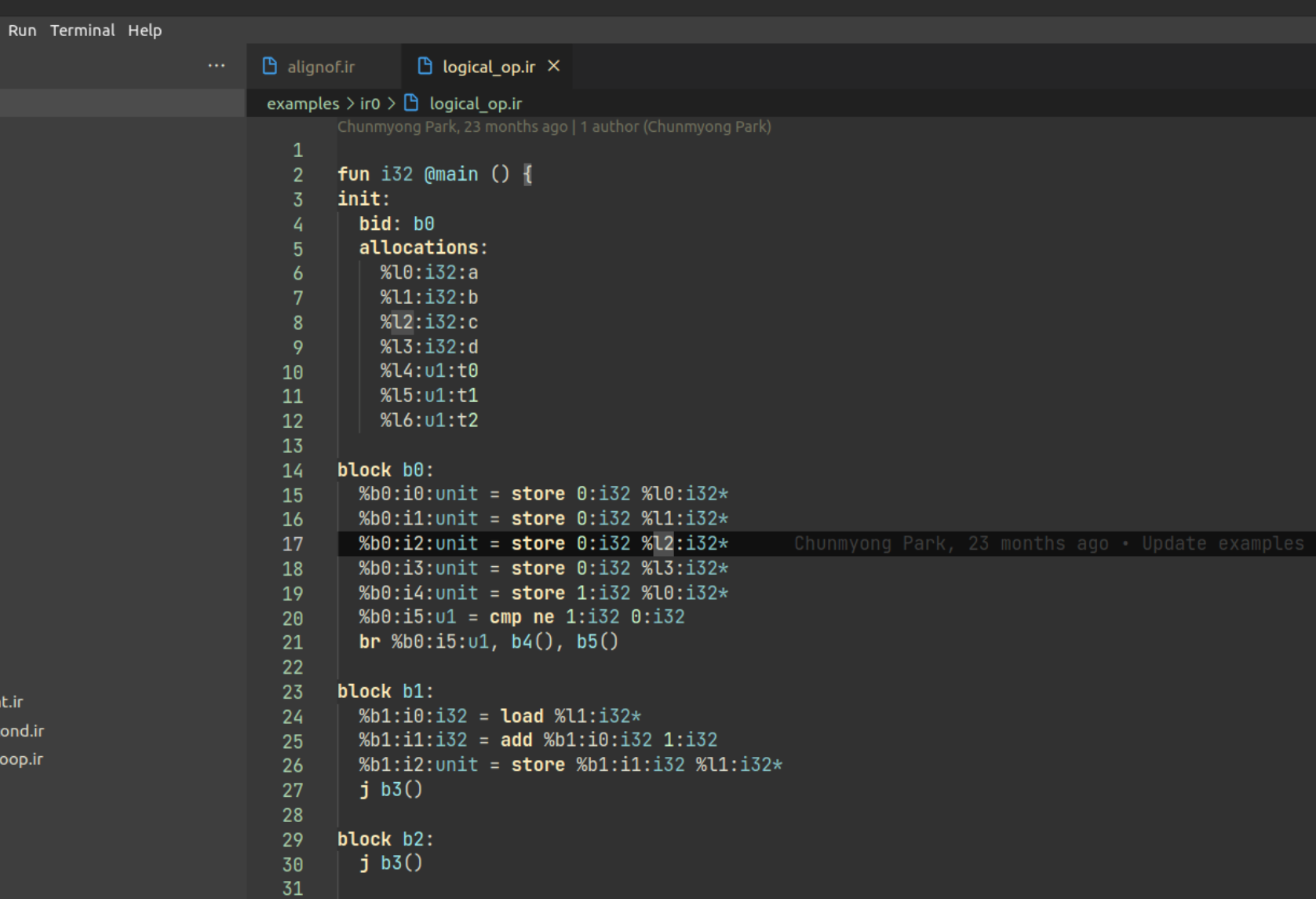
Task: Click the file icon on the alignof.ir tab
Action: pos(270,67)
